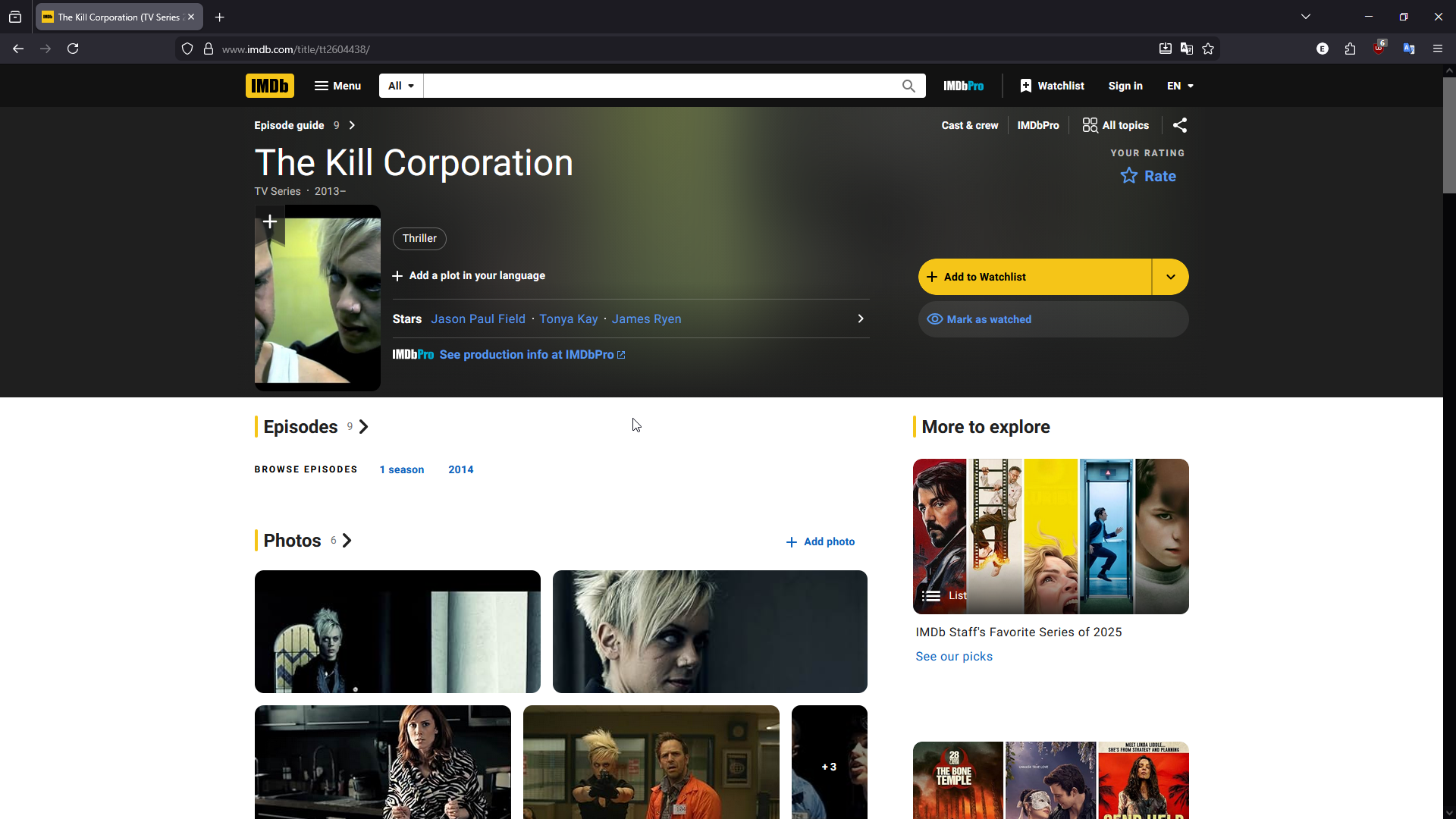Open the IMDb Menu

(x=337, y=86)
